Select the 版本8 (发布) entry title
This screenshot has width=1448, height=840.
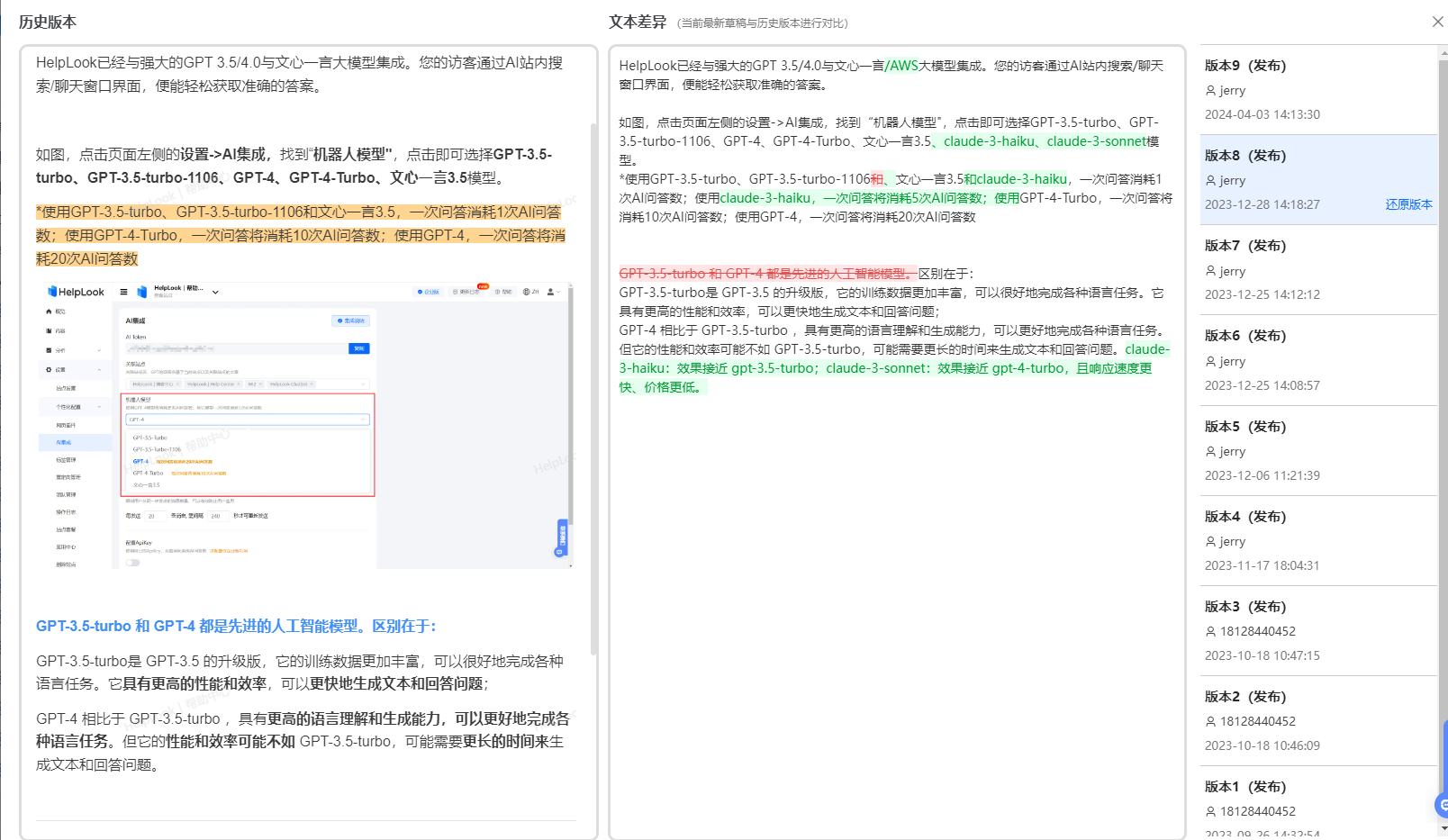tap(1245, 156)
